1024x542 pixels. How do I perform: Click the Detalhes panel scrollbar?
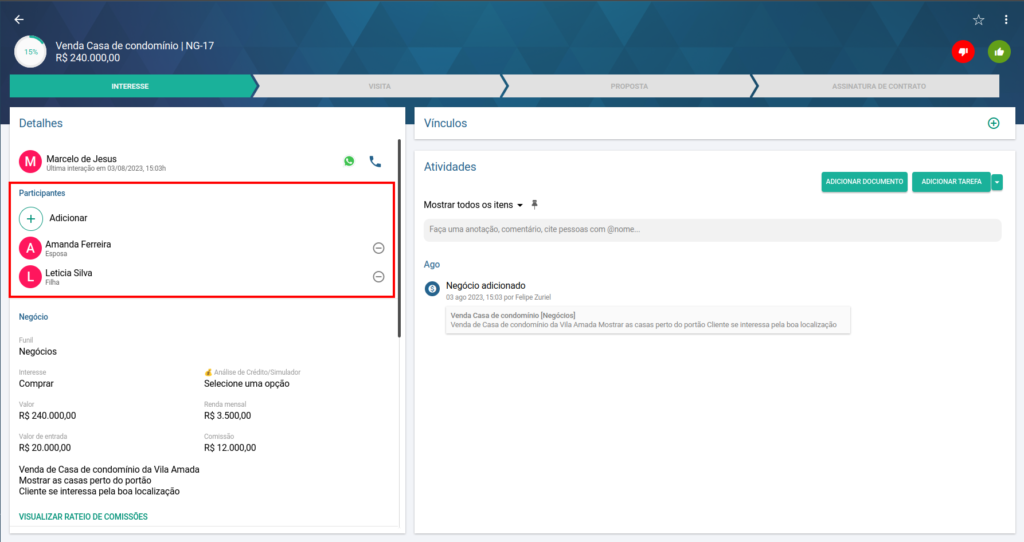click(399, 238)
